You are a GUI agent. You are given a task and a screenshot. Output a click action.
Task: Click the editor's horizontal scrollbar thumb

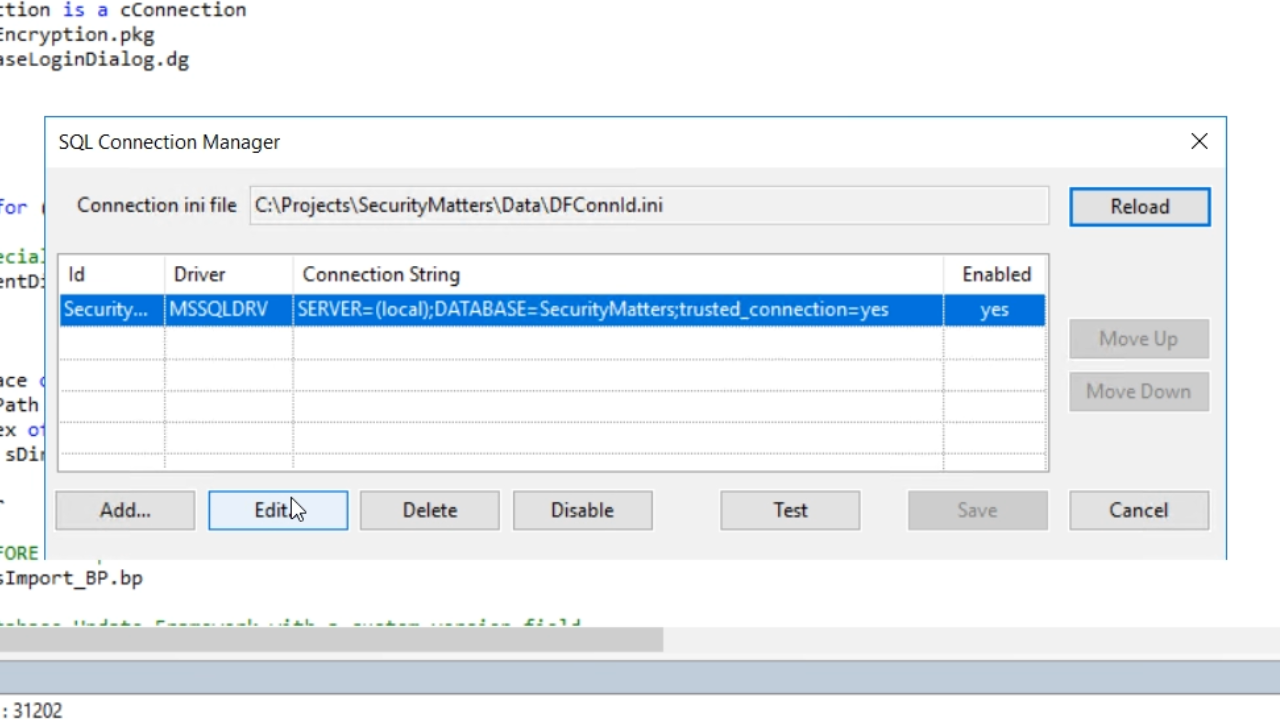tap(330, 639)
